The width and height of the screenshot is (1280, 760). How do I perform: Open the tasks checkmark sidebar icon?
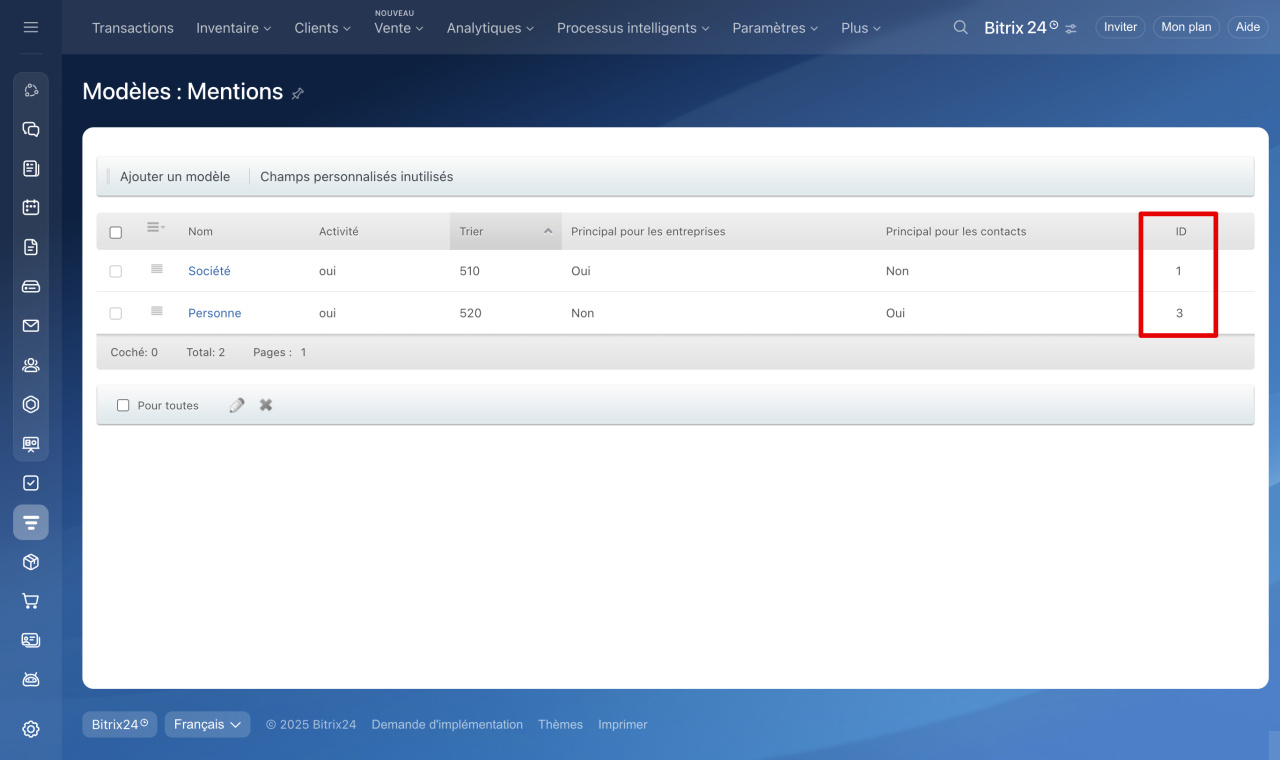31,483
